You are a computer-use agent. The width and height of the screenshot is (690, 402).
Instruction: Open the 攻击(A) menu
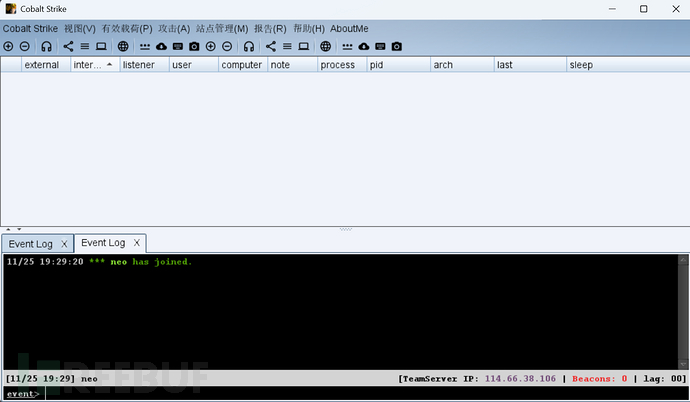[x=174, y=28]
